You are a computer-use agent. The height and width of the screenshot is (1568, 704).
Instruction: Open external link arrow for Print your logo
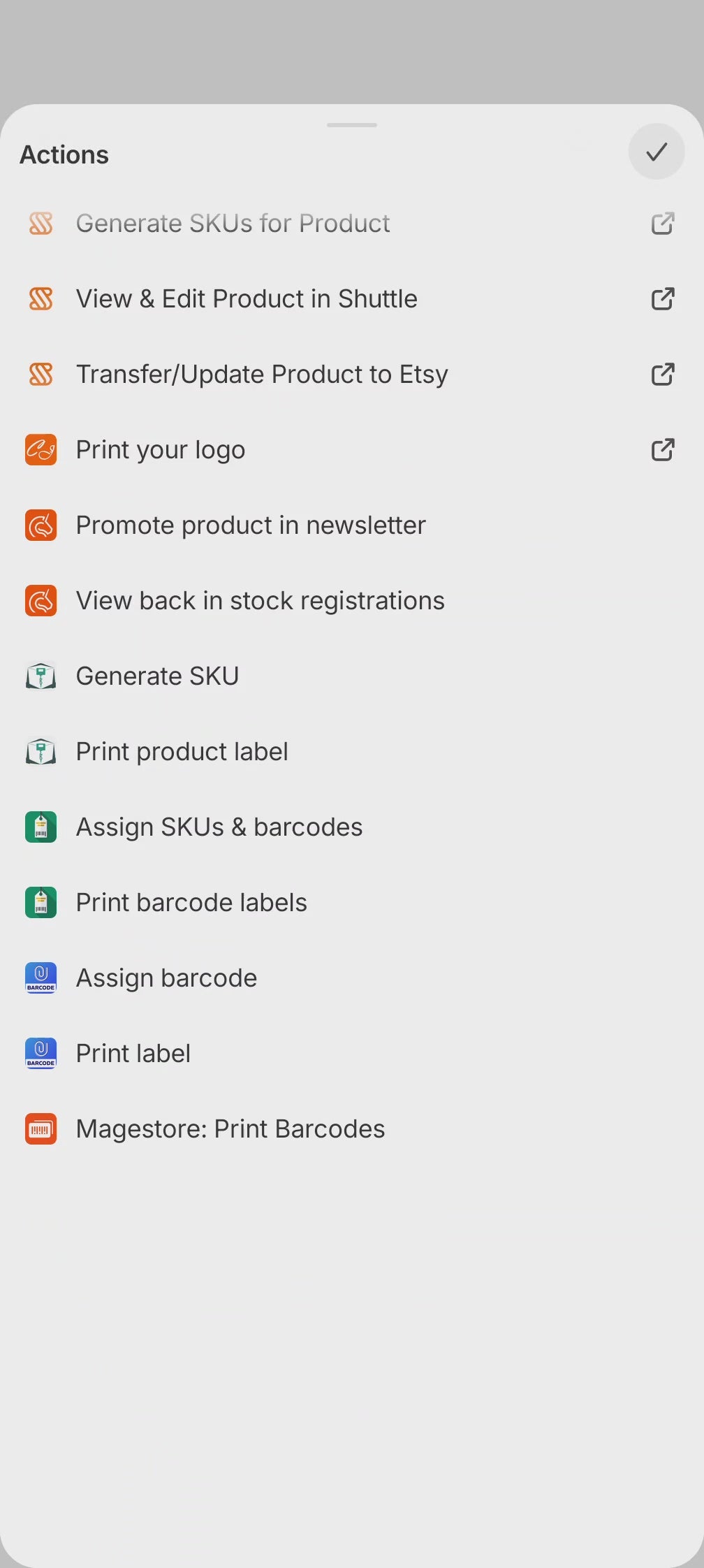tap(662, 450)
